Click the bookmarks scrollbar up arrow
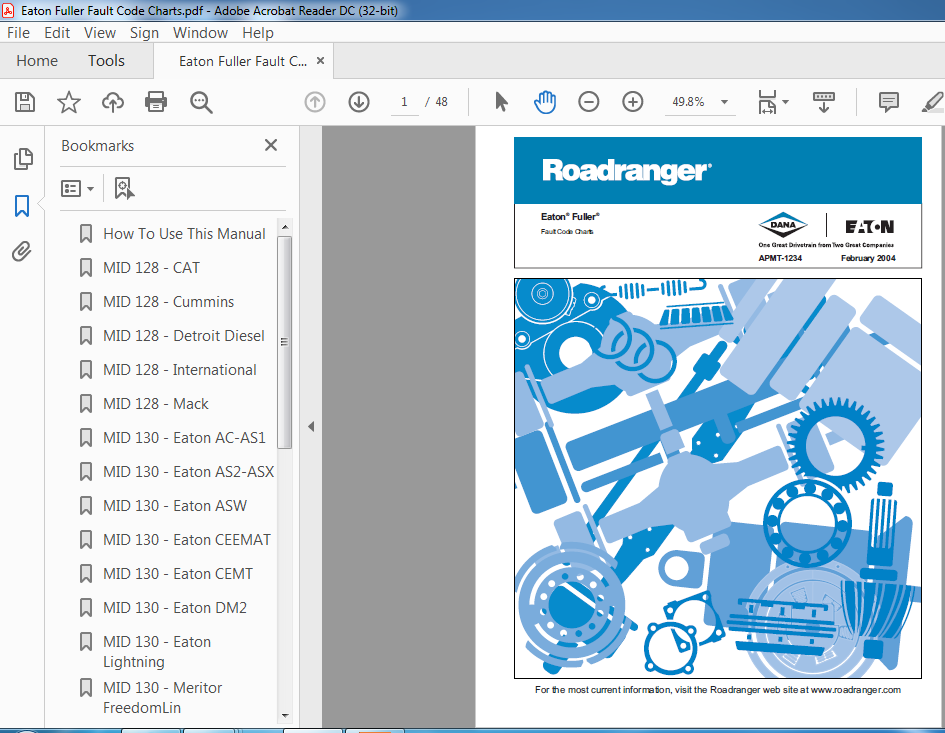Screen dimensions: 945x733 tap(285, 227)
